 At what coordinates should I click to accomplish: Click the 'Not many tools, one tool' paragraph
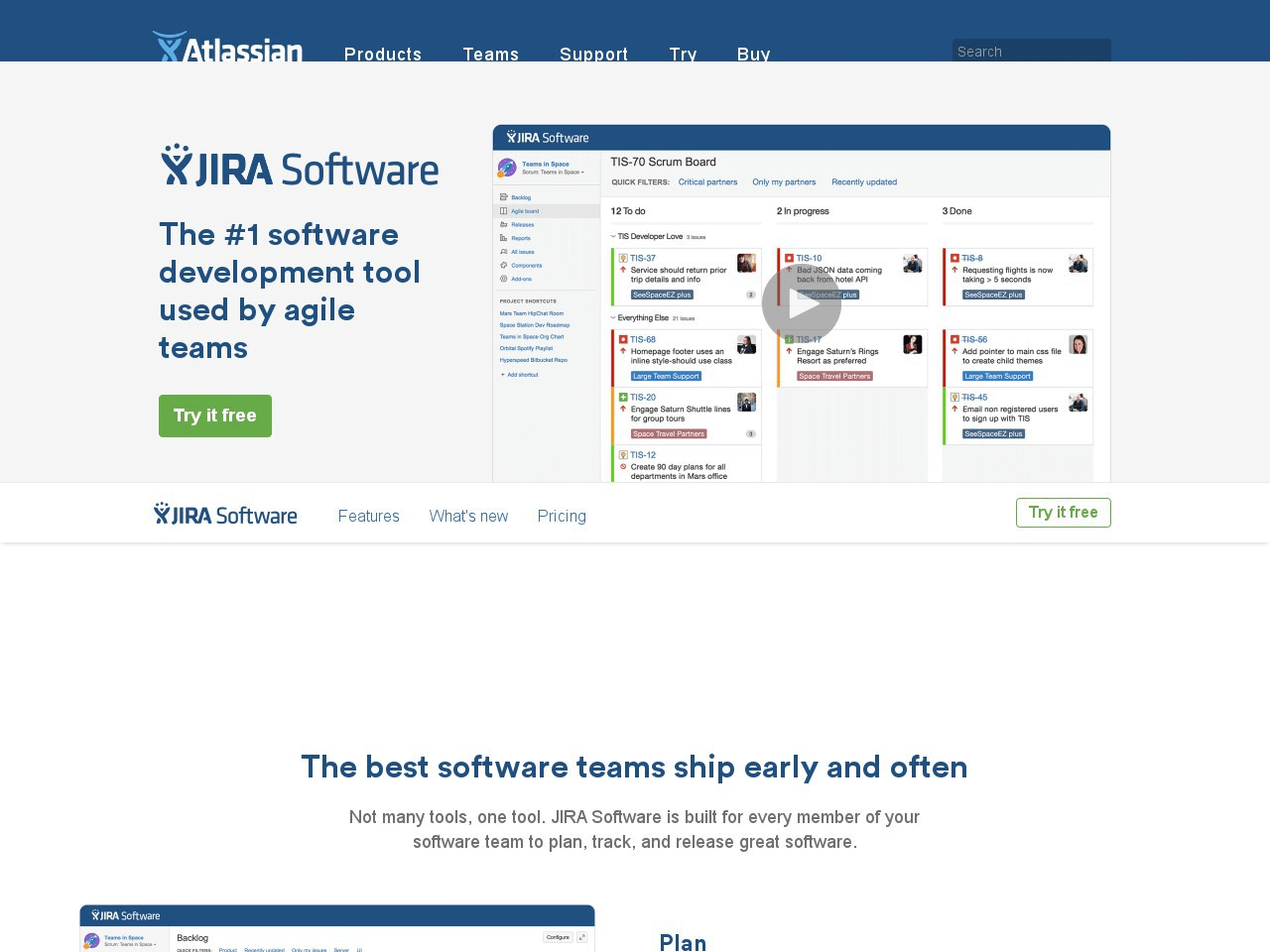(x=634, y=829)
